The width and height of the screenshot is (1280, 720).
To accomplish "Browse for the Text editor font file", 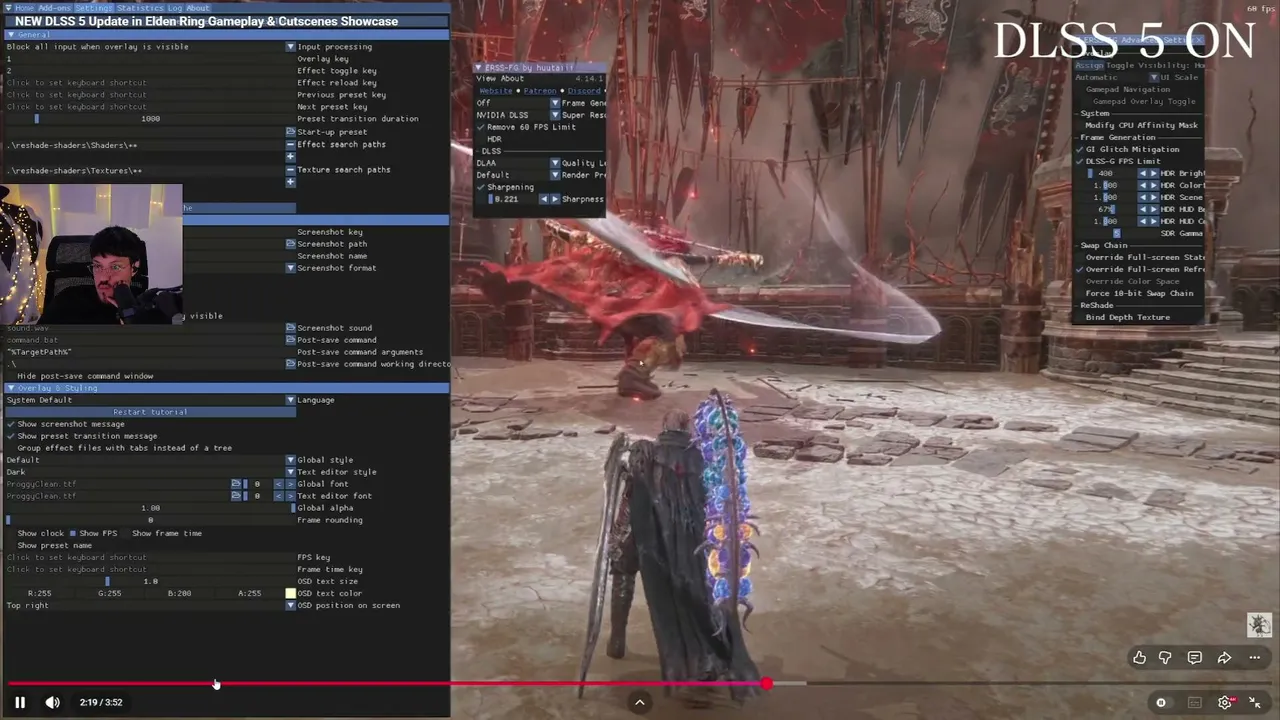I will tap(236, 496).
